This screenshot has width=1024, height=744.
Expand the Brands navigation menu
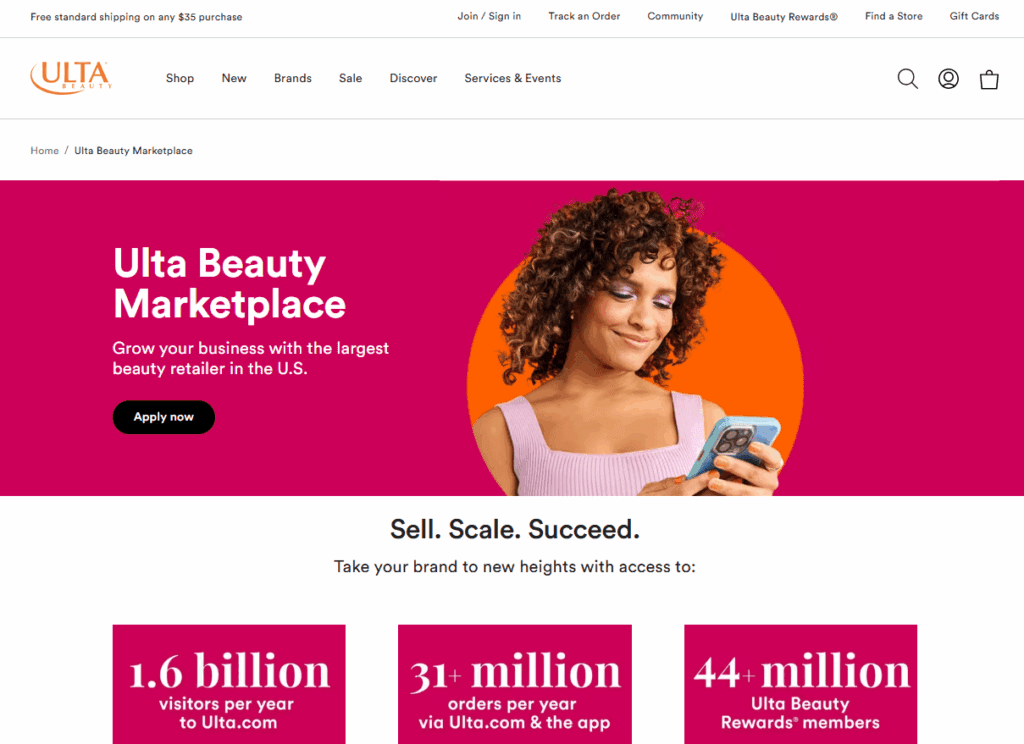(x=293, y=78)
